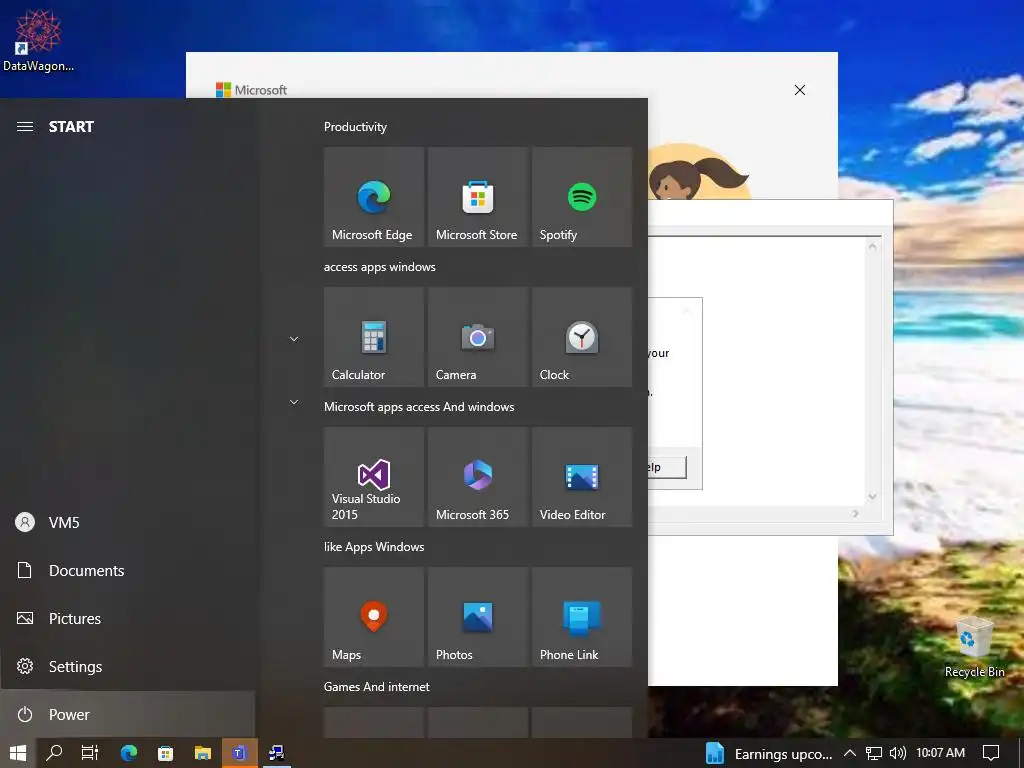
Task: Show hidden system tray icons
Action: [850, 753]
